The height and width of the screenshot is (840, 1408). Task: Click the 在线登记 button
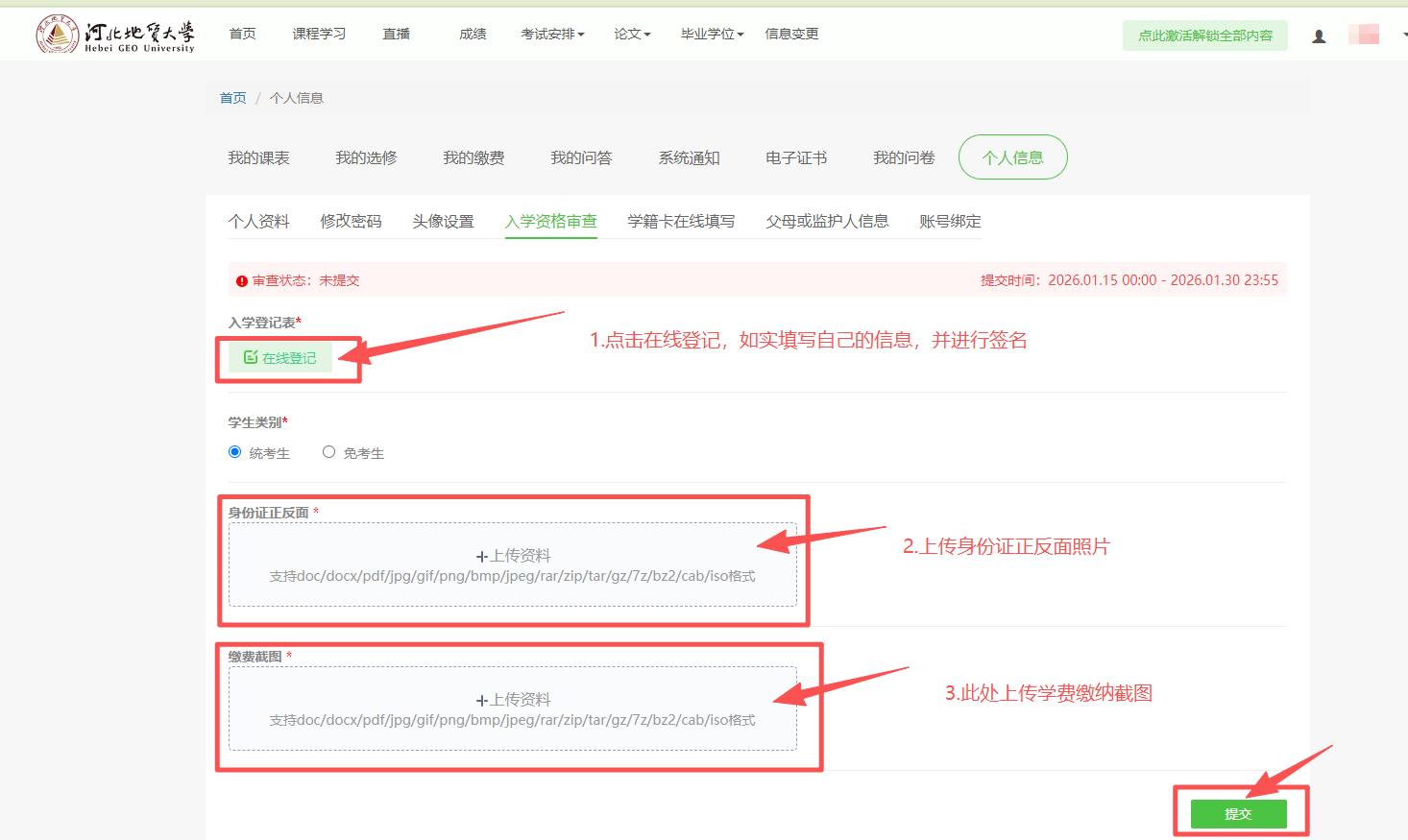click(x=280, y=358)
